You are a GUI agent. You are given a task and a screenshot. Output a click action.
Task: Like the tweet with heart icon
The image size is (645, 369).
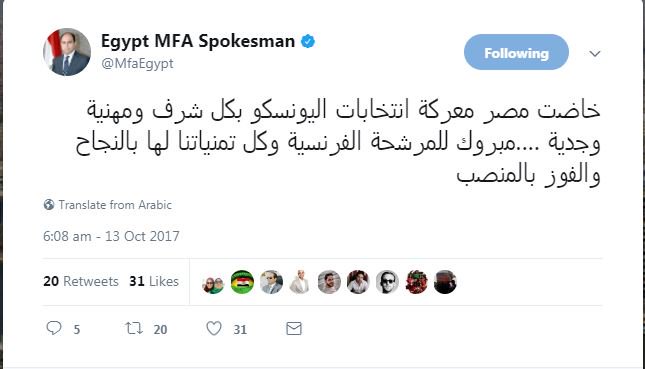coord(214,328)
